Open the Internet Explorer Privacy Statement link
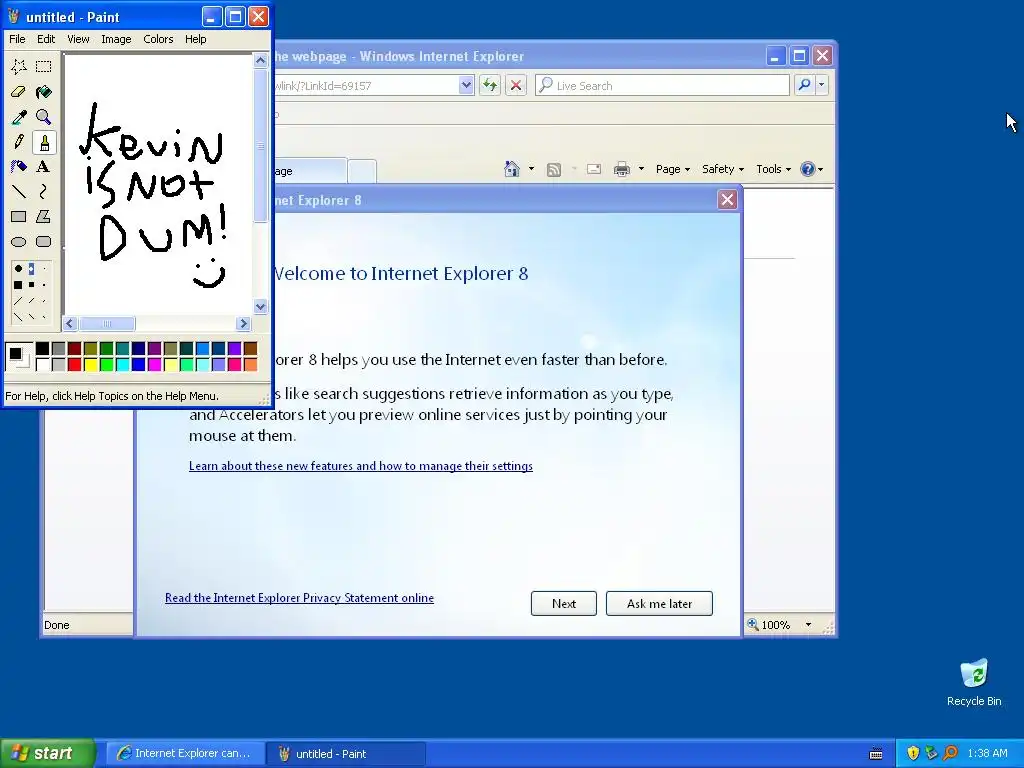This screenshot has width=1024, height=768. tap(299, 598)
